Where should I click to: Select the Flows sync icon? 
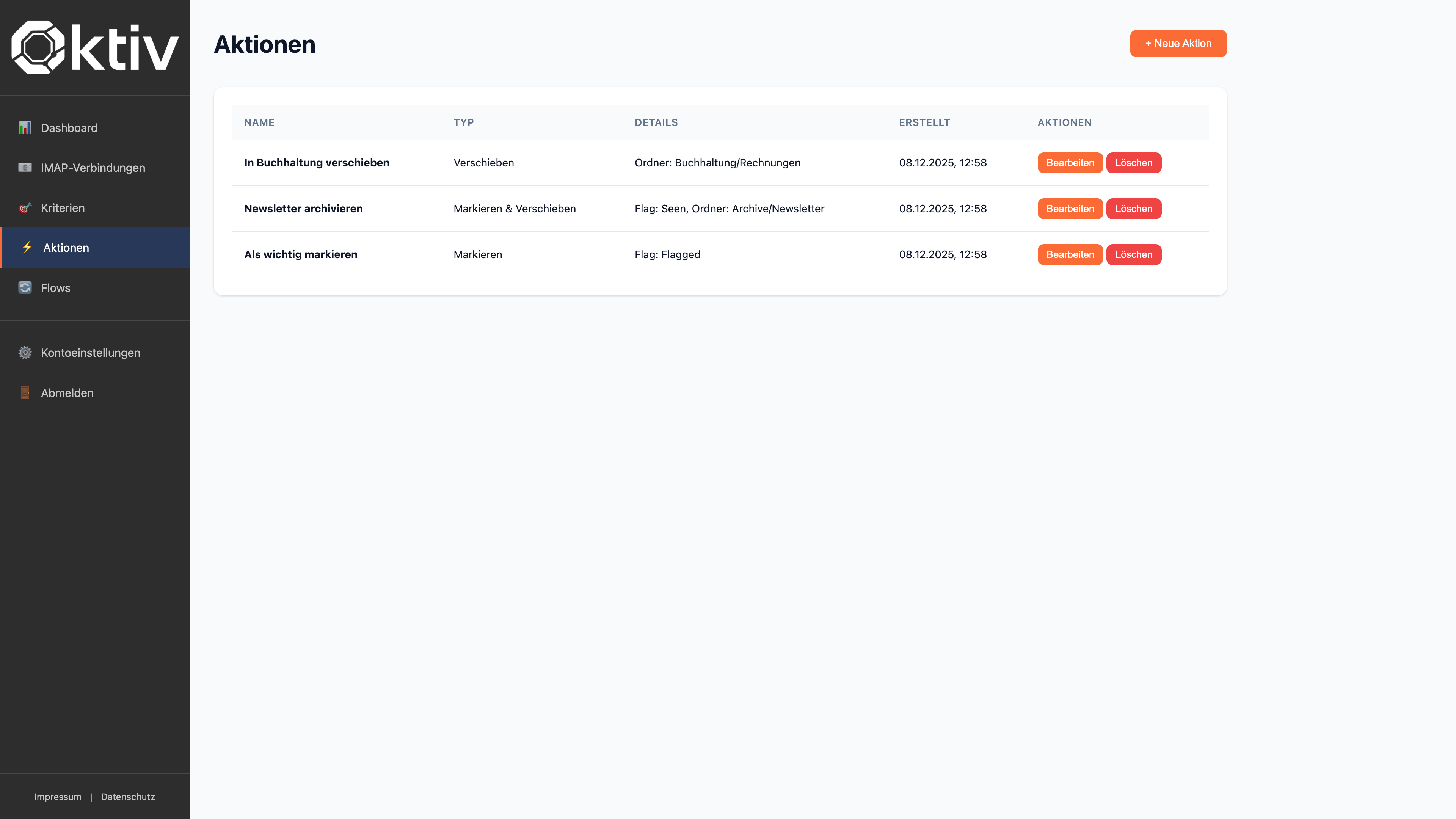(x=25, y=287)
